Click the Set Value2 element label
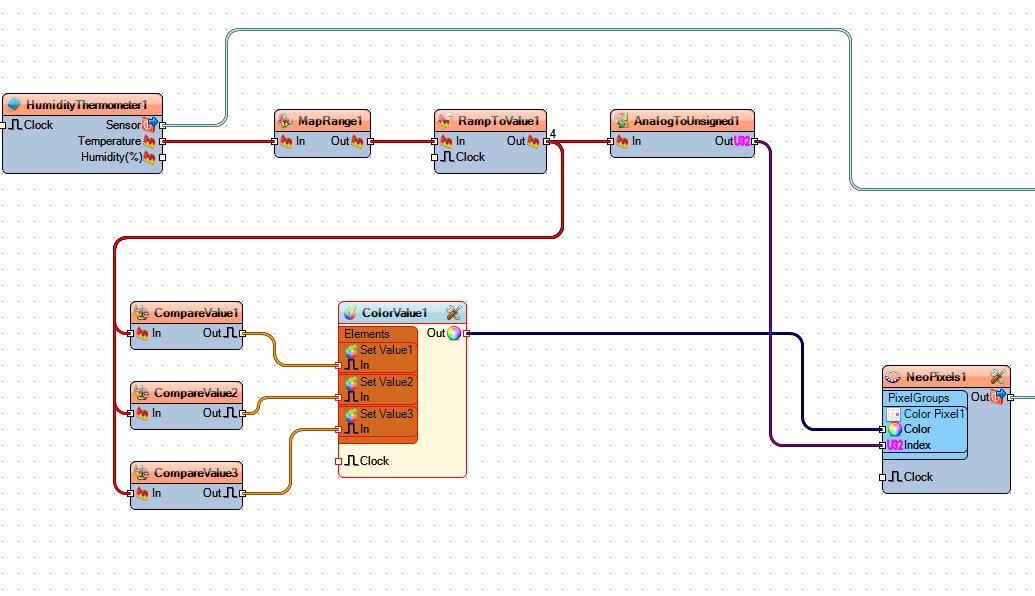This screenshot has width=1035, height=596. [386, 381]
